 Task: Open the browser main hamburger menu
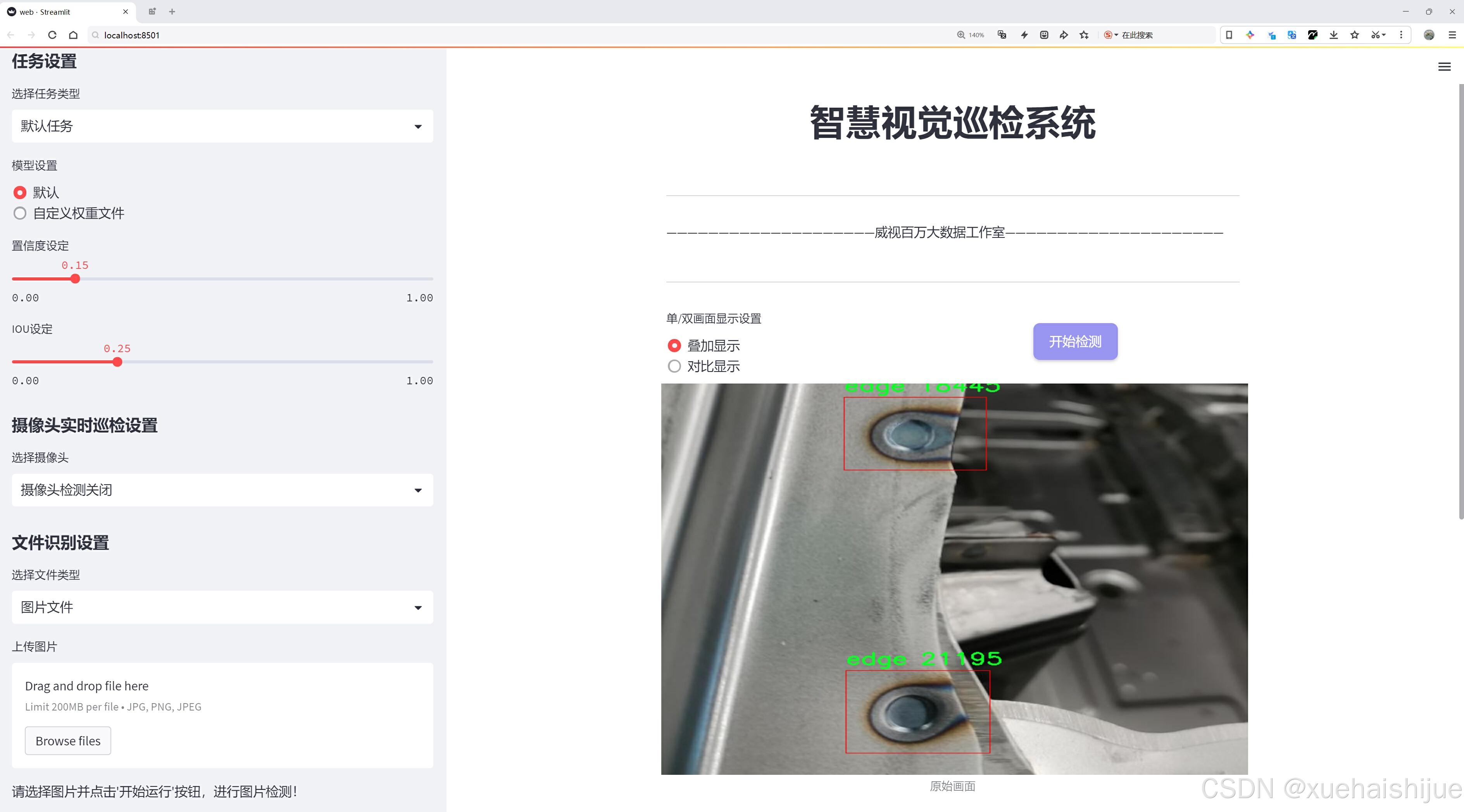click(1452, 35)
